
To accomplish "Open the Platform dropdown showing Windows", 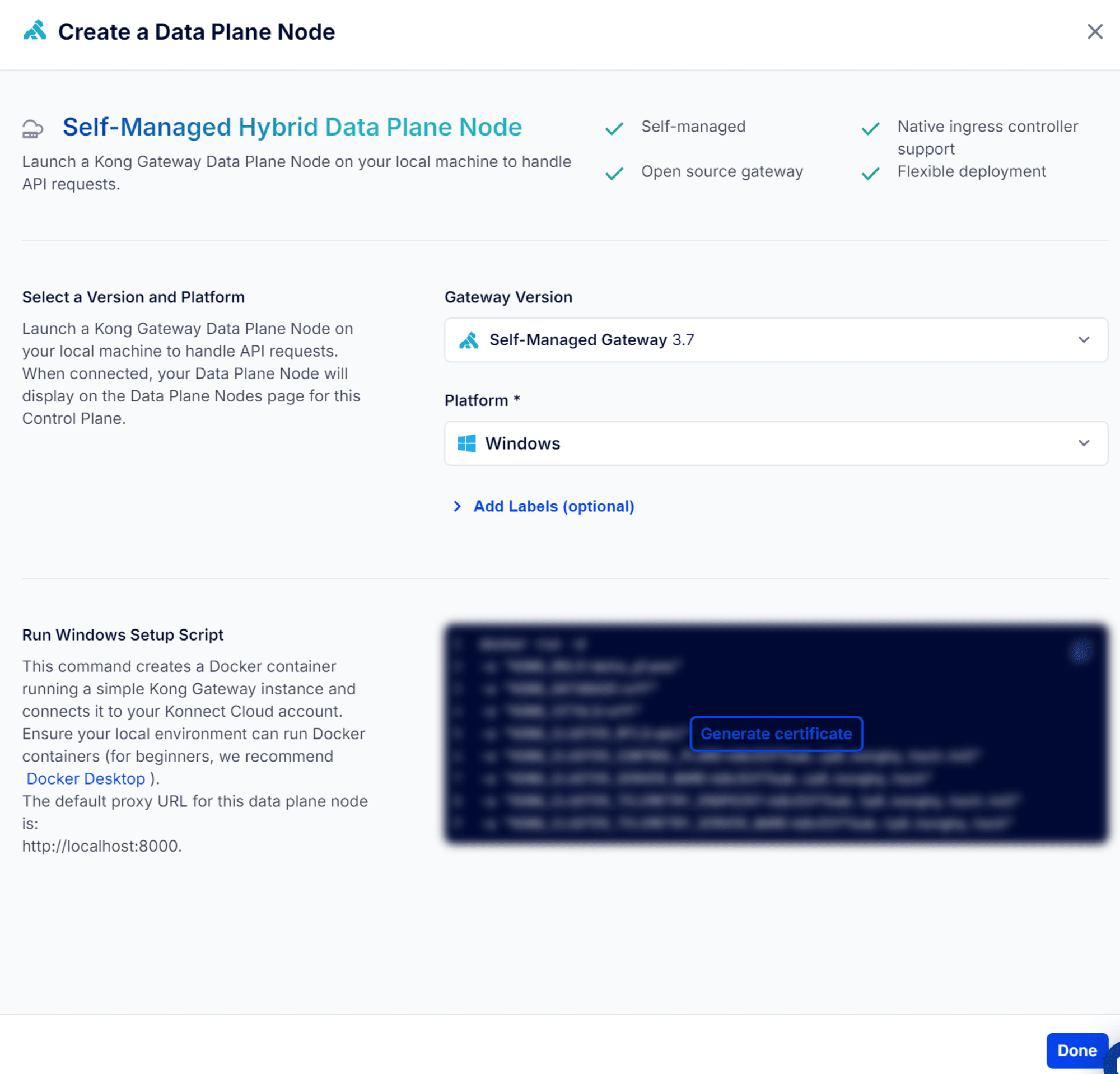I will (x=776, y=443).
